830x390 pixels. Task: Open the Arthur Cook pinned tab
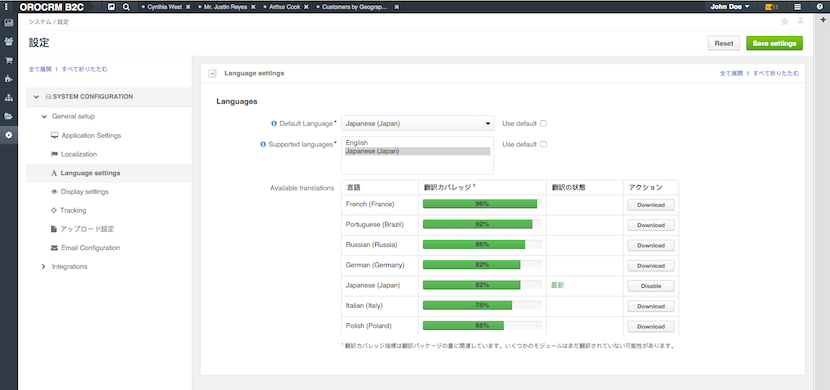(x=284, y=7)
